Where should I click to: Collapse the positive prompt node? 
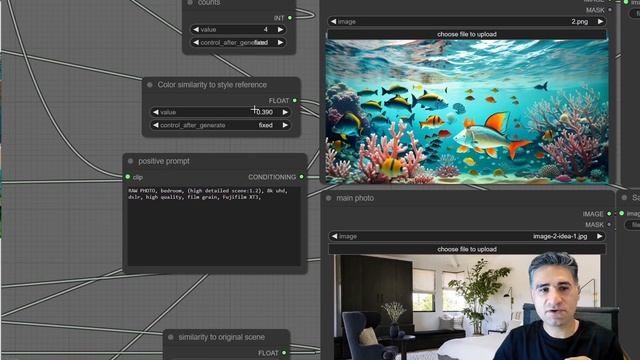point(131,161)
